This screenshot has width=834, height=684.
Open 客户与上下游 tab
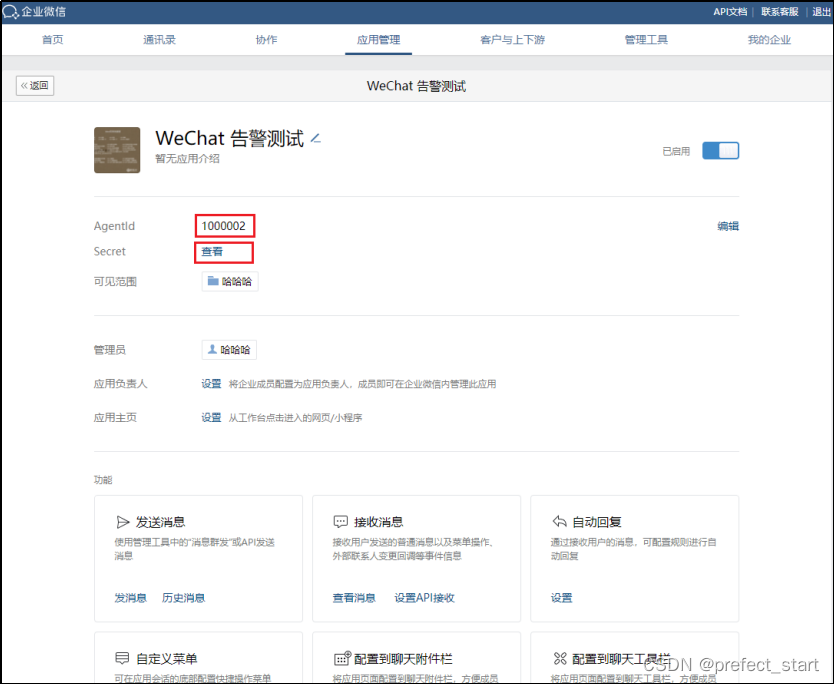[x=512, y=40]
